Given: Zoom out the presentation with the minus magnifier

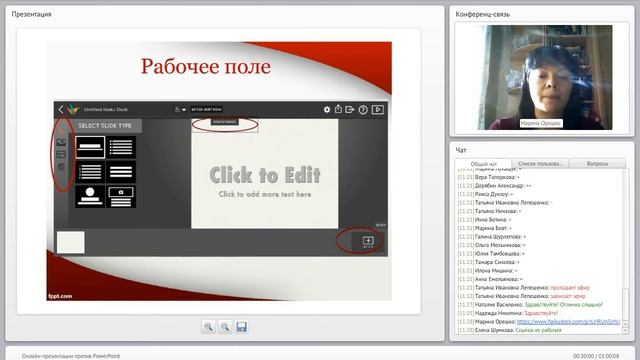Looking at the screenshot, I should (x=225, y=327).
